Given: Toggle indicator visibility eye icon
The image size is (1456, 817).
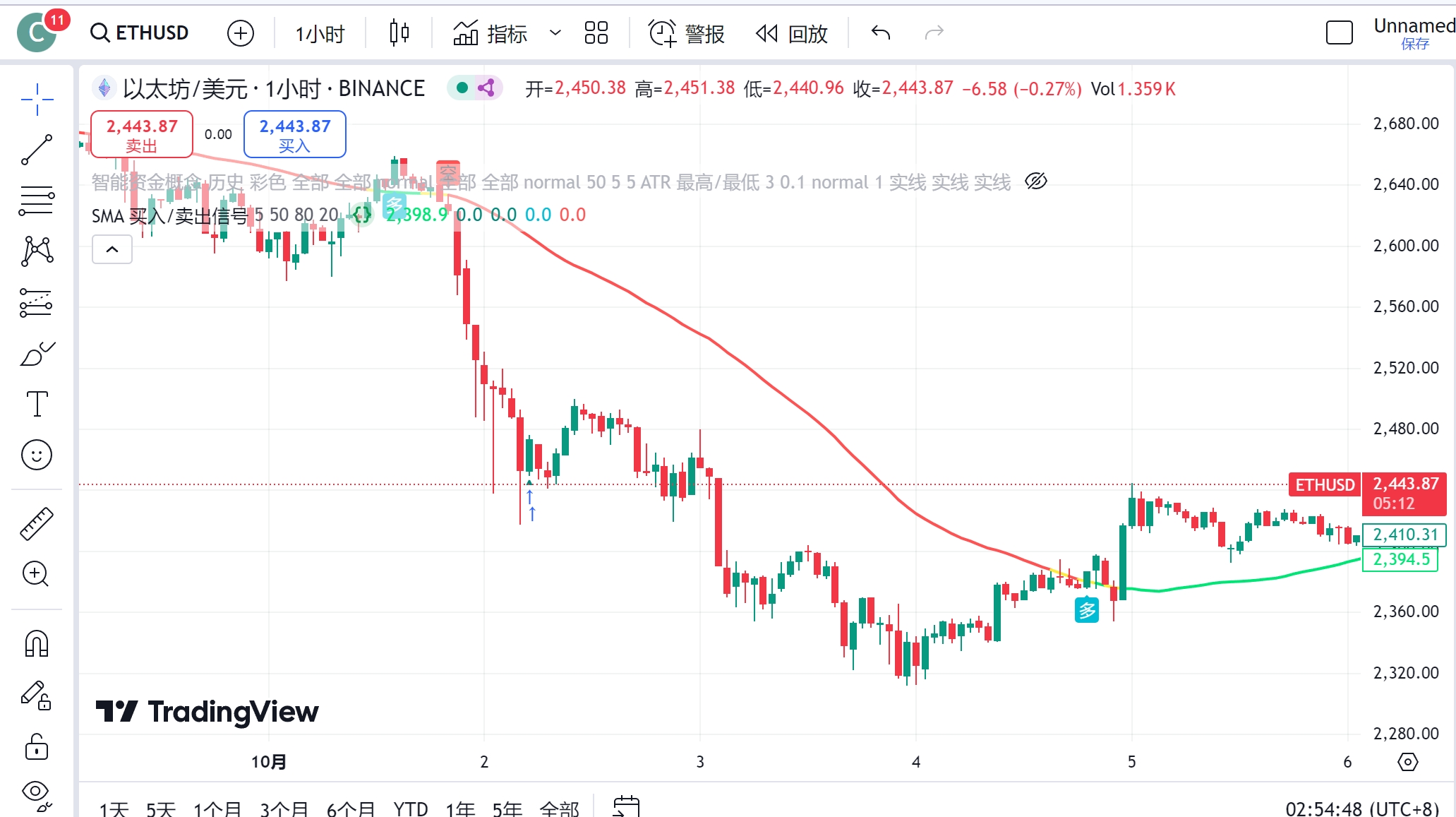Looking at the screenshot, I should [x=1035, y=181].
